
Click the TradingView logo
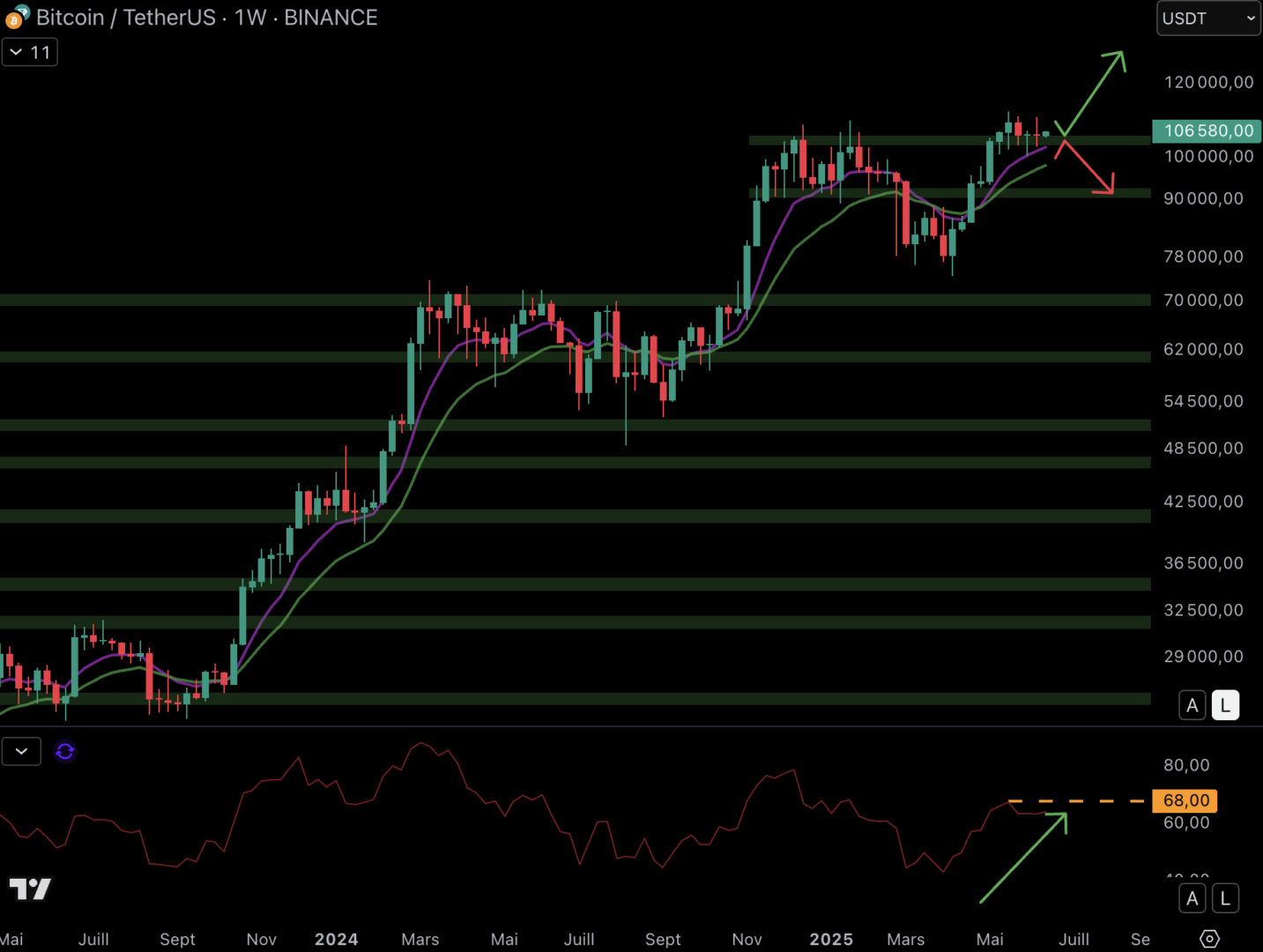[x=30, y=889]
